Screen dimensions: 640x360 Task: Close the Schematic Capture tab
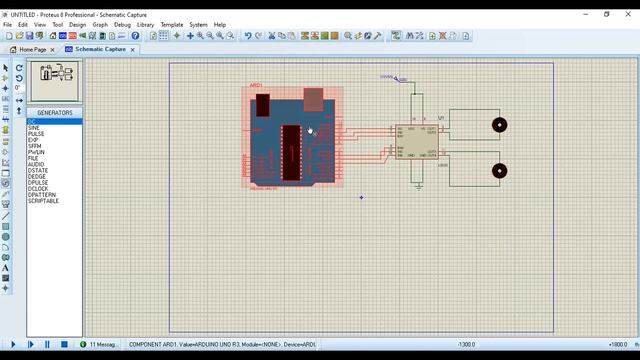coord(133,50)
